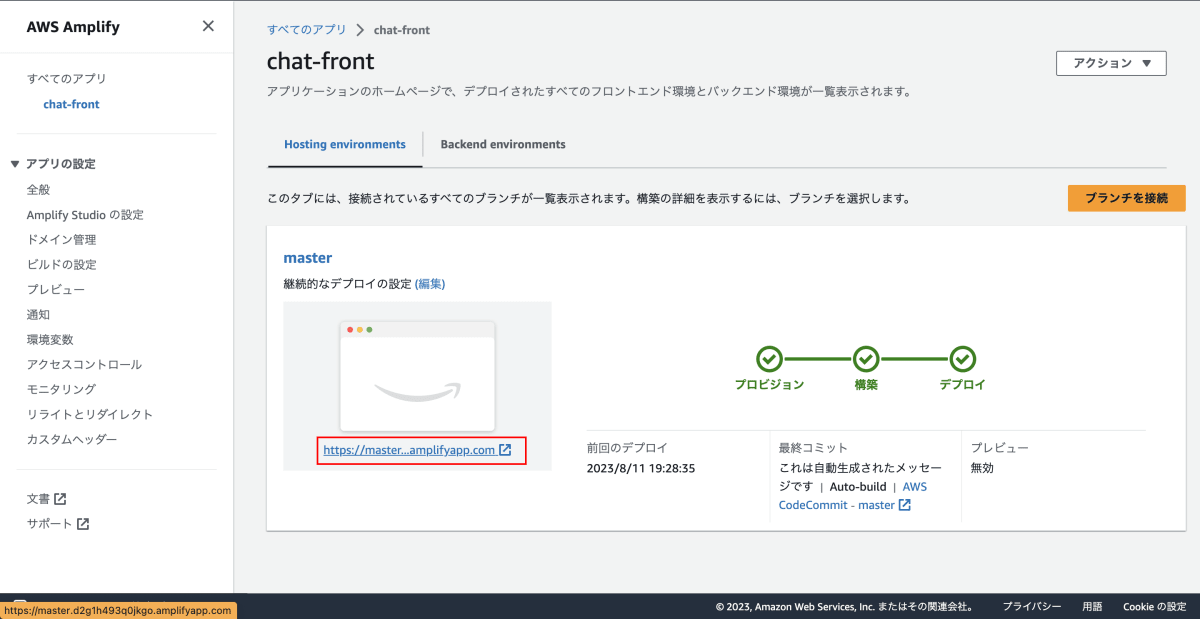Click the 前回のデプロイ label

[627, 448]
